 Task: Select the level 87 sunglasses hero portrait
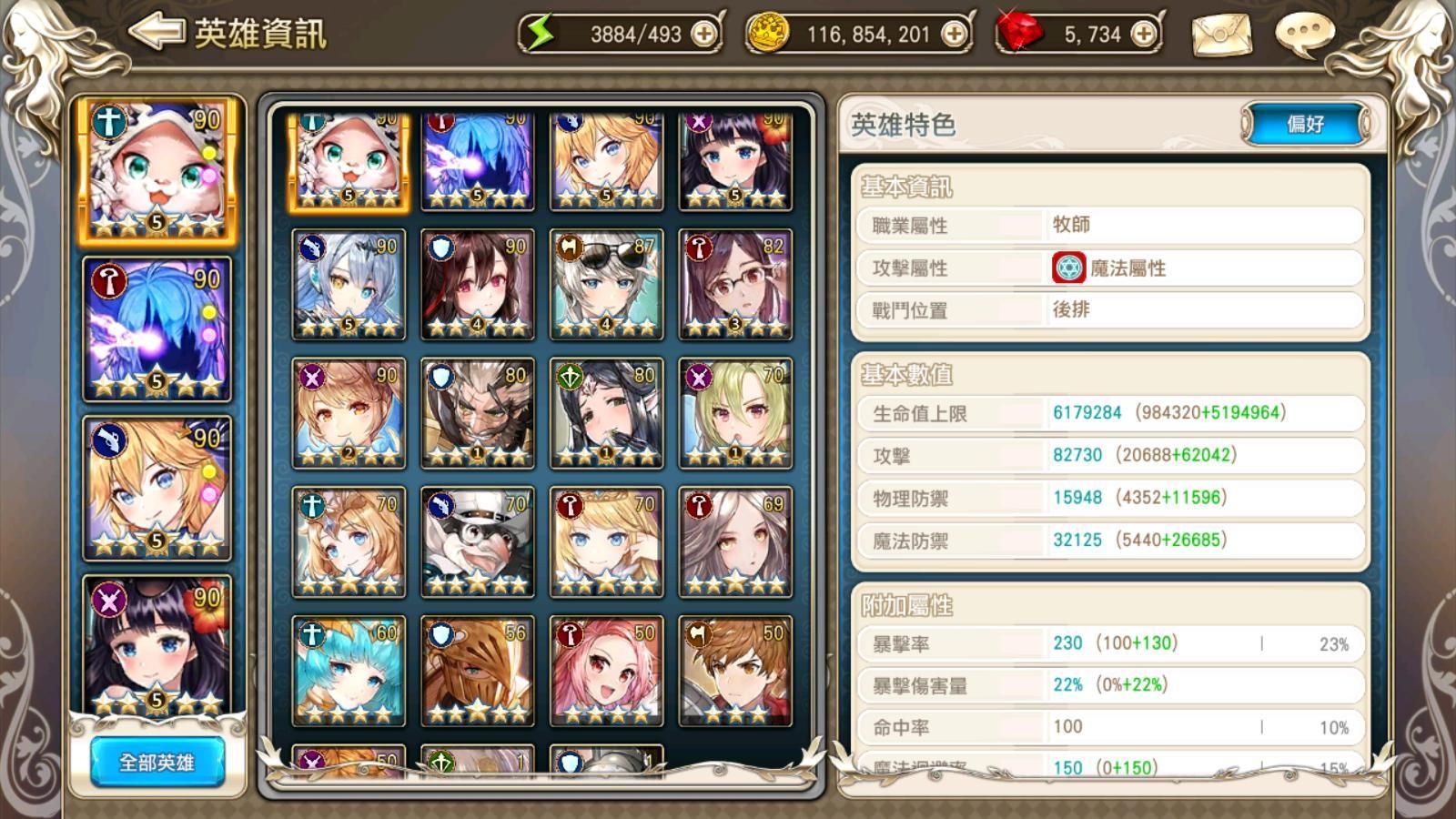[x=606, y=284]
